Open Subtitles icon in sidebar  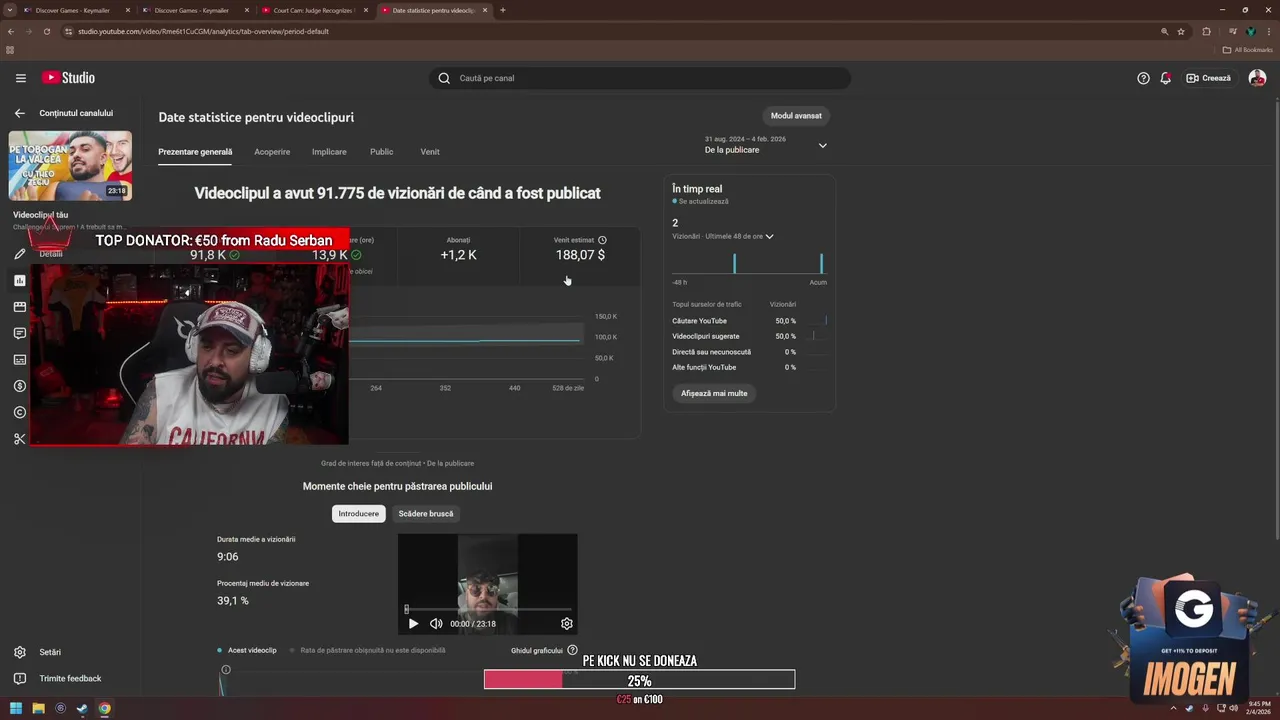click(19, 360)
